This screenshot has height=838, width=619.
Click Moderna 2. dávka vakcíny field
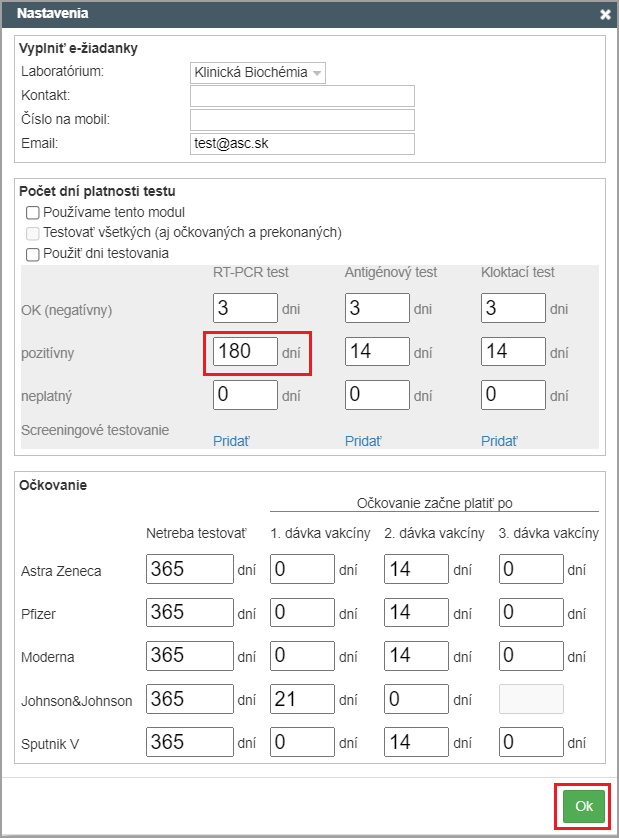[x=416, y=656]
